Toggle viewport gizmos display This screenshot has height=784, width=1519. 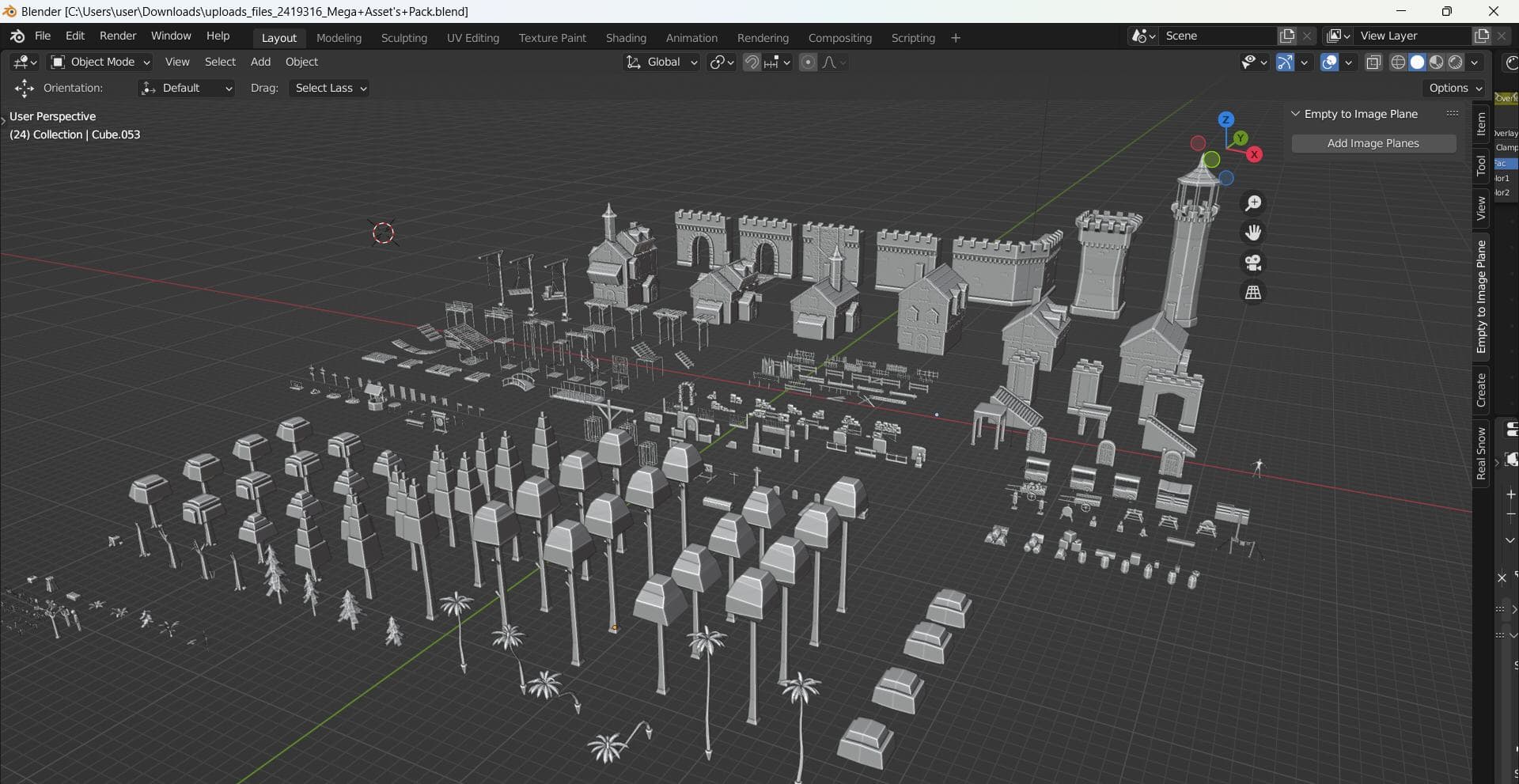1285,62
